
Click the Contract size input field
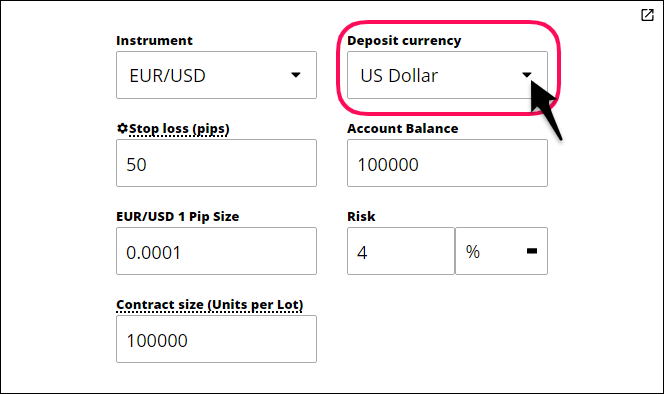click(216, 339)
